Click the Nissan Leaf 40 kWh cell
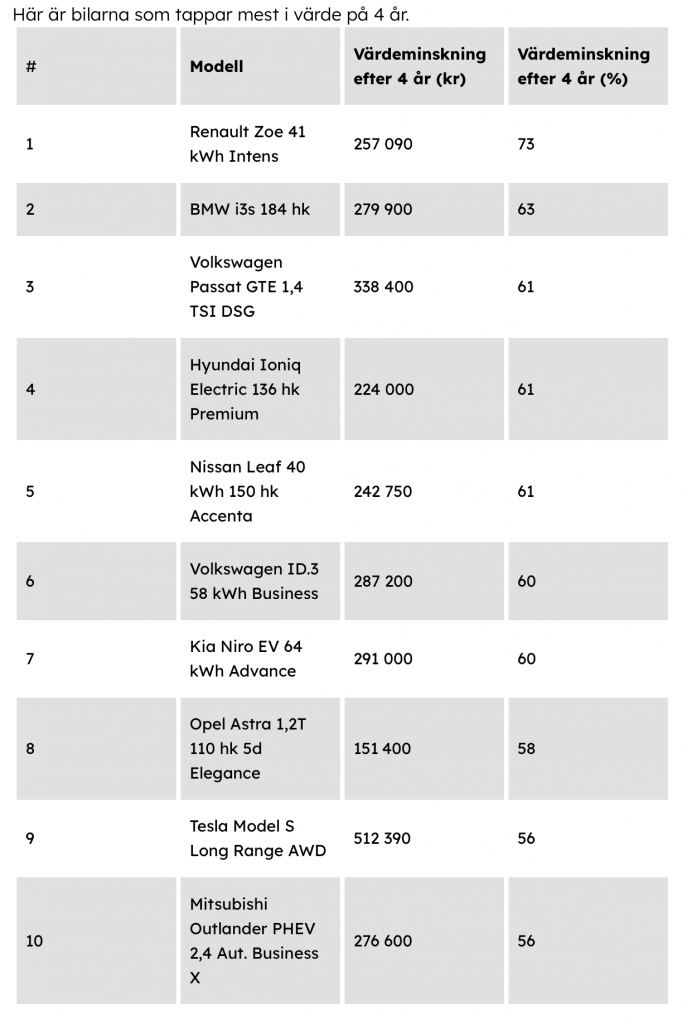 [x=247, y=491]
